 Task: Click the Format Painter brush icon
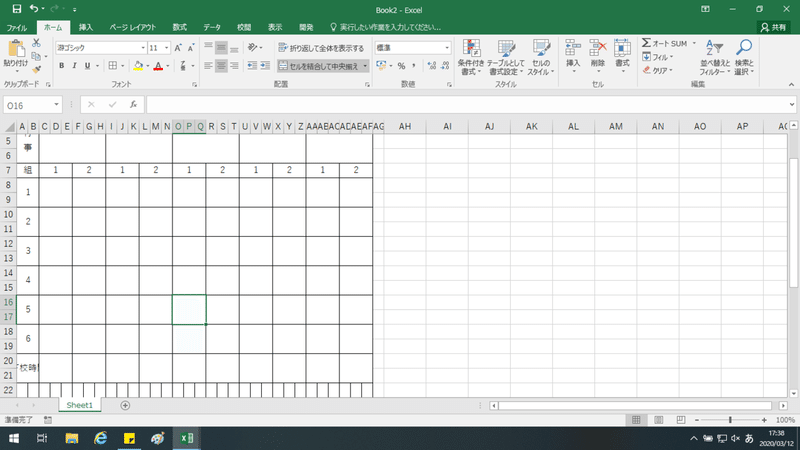tap(36, 69)
